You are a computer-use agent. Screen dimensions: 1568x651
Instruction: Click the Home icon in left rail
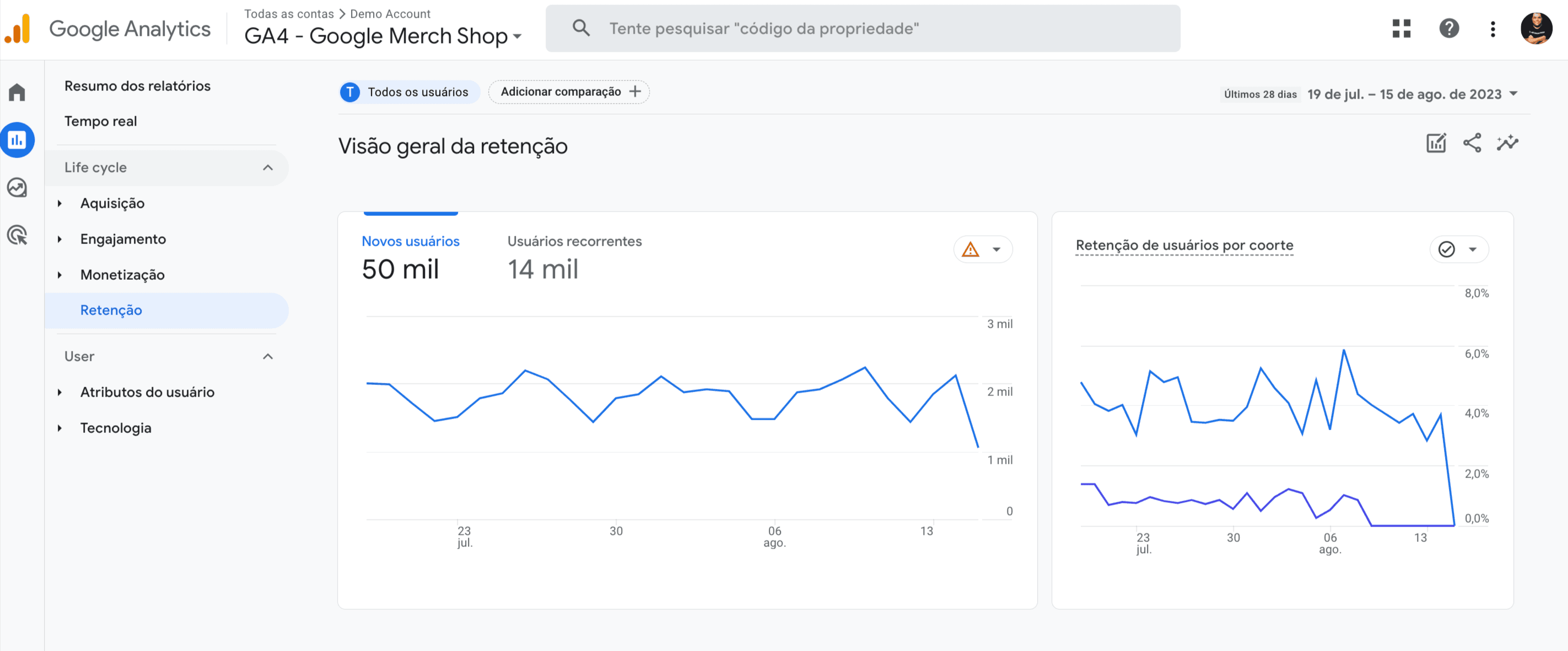coord(17,93)
